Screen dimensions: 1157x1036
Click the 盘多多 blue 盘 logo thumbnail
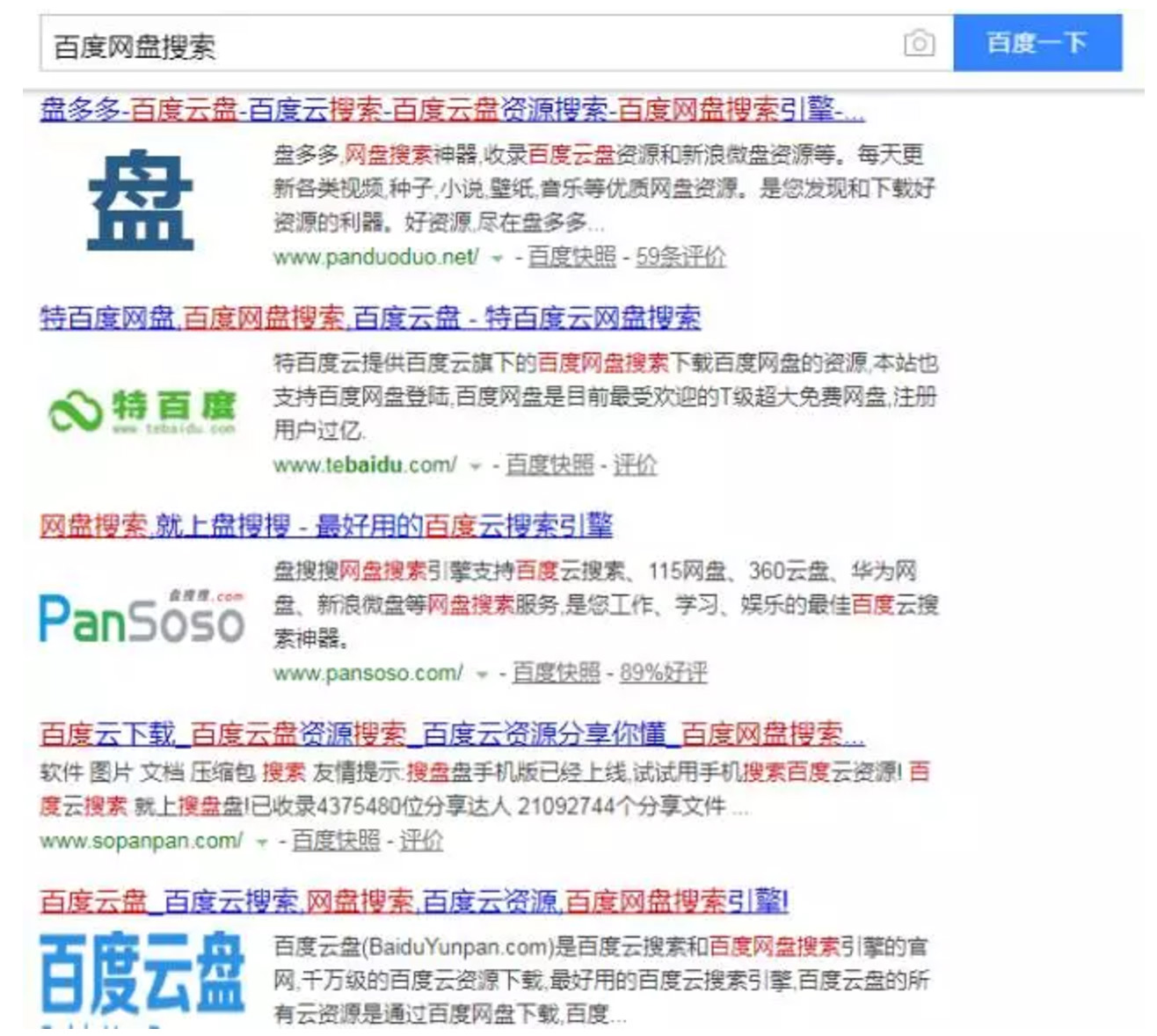141,201
